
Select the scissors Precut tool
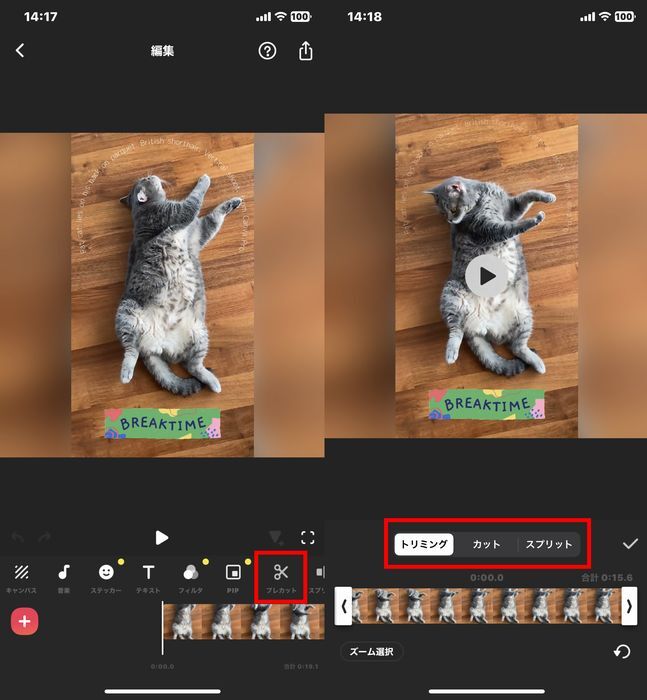pyautogui.click(x=281, y=577)
